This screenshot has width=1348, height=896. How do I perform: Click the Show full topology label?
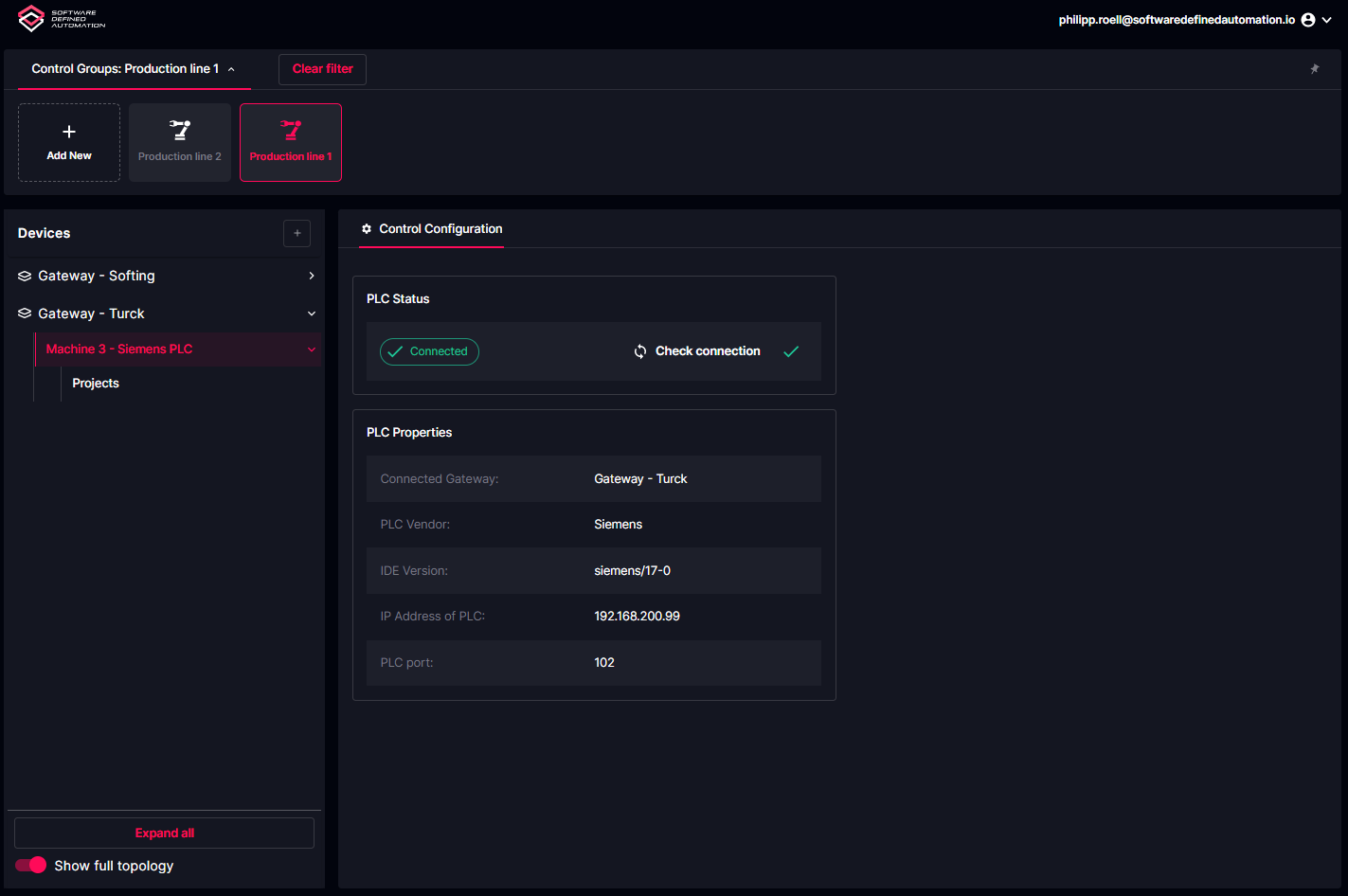pos(114,866)
